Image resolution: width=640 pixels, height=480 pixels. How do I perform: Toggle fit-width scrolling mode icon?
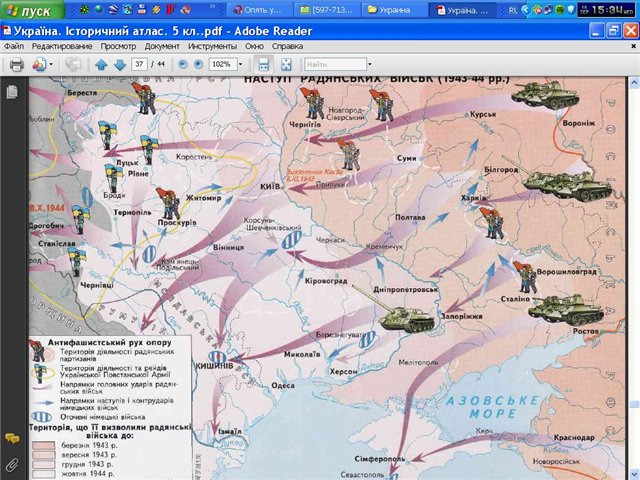pos(263,64)
